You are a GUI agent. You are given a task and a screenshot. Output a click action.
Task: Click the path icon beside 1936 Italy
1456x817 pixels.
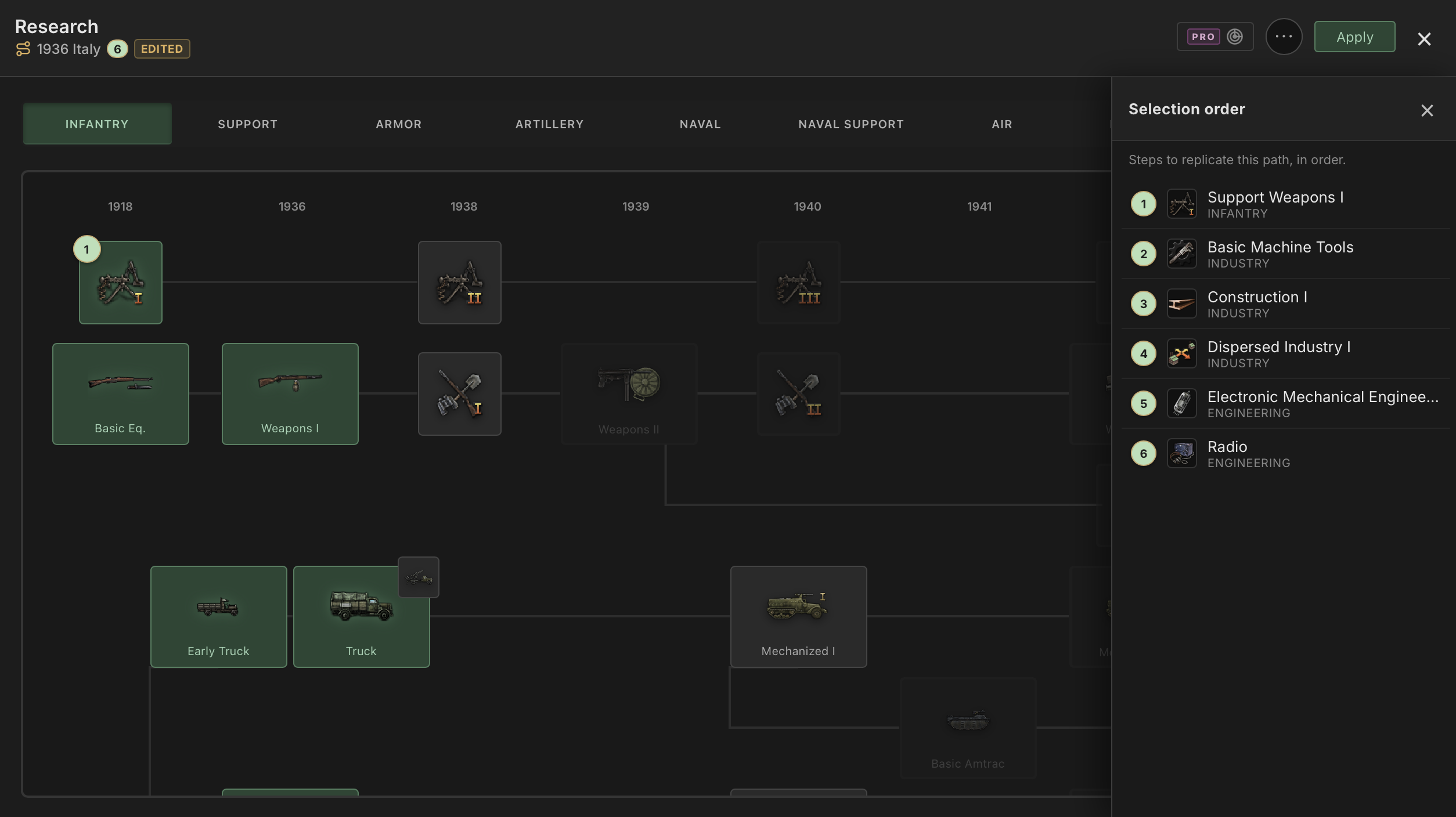click(x=23, y=49)
